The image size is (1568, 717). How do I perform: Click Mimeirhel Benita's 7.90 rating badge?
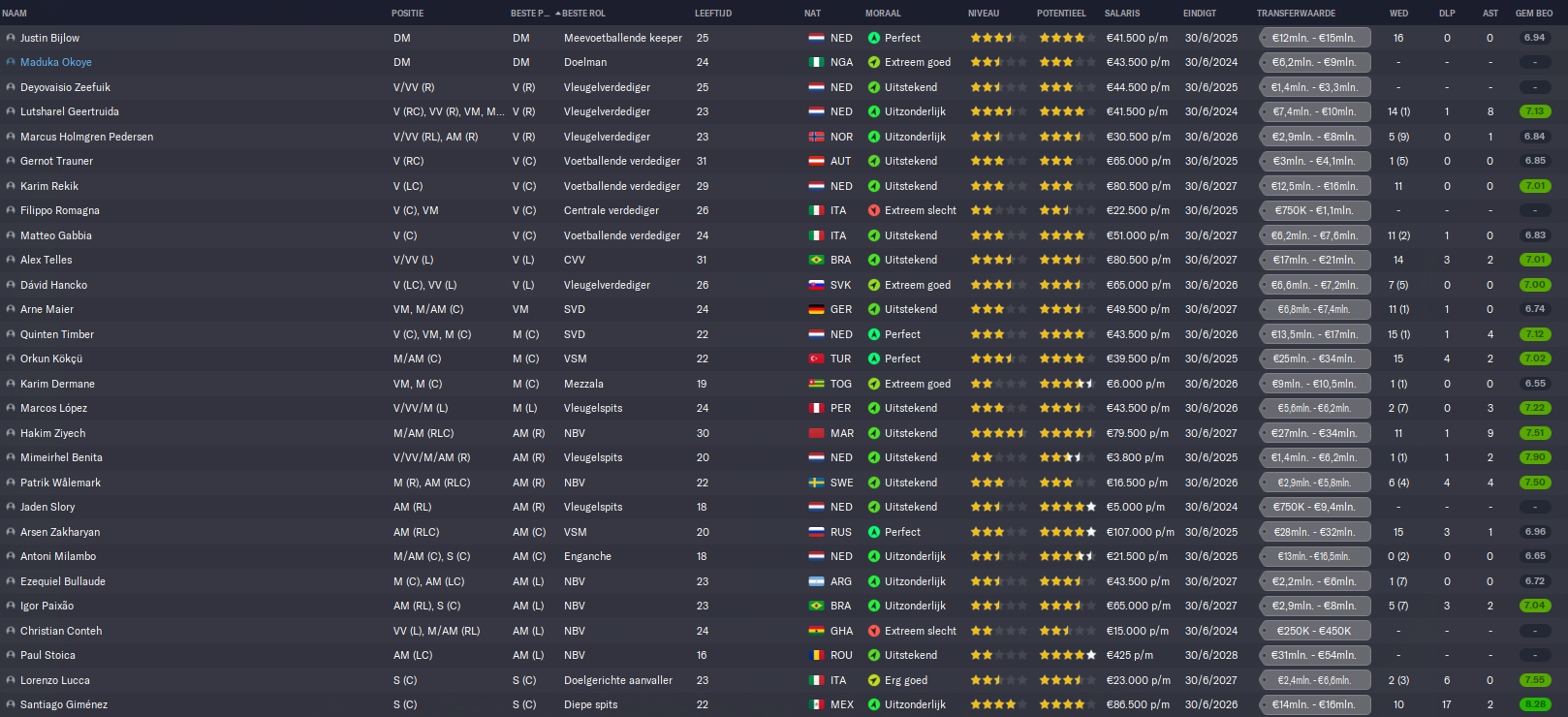tap(1535, 457)
